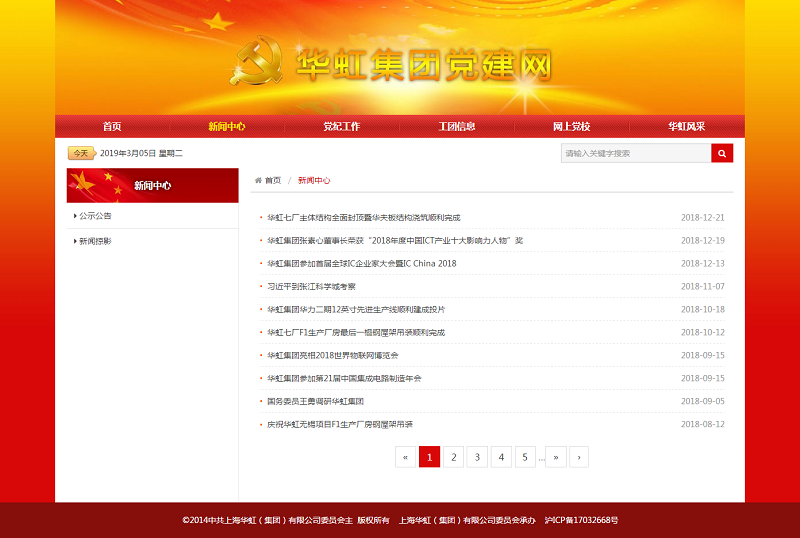This screenshot has height=538, width=800.
Task: Open the 网上党校 menu item
Action: pyautogui.click(x=571, y=127)
